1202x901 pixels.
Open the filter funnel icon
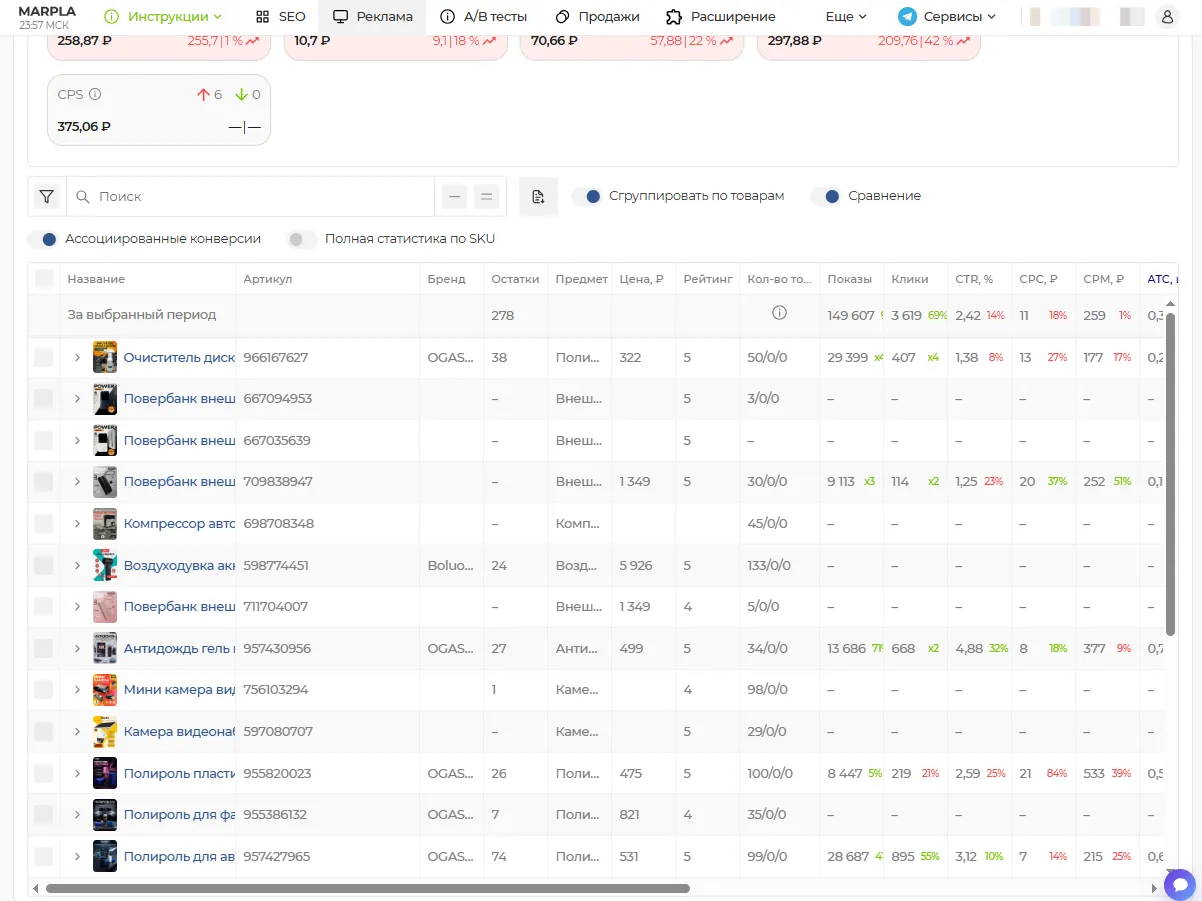(47, 197)
